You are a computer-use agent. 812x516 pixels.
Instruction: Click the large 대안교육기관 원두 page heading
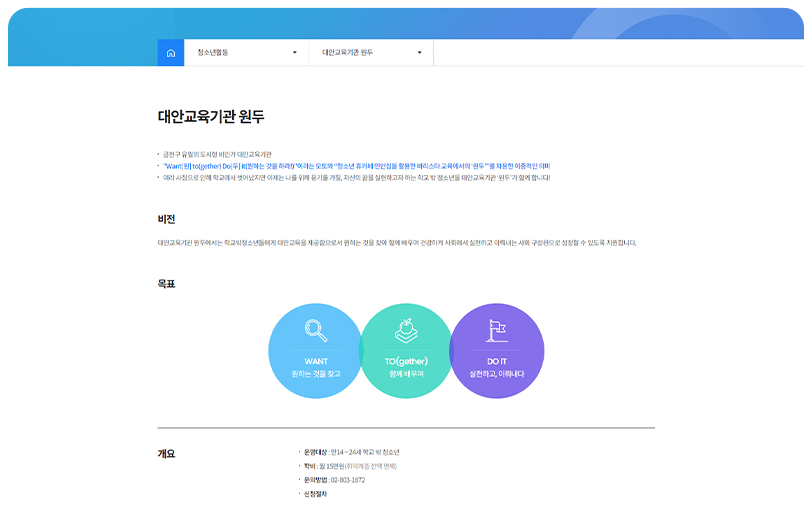tap(211, 116)
